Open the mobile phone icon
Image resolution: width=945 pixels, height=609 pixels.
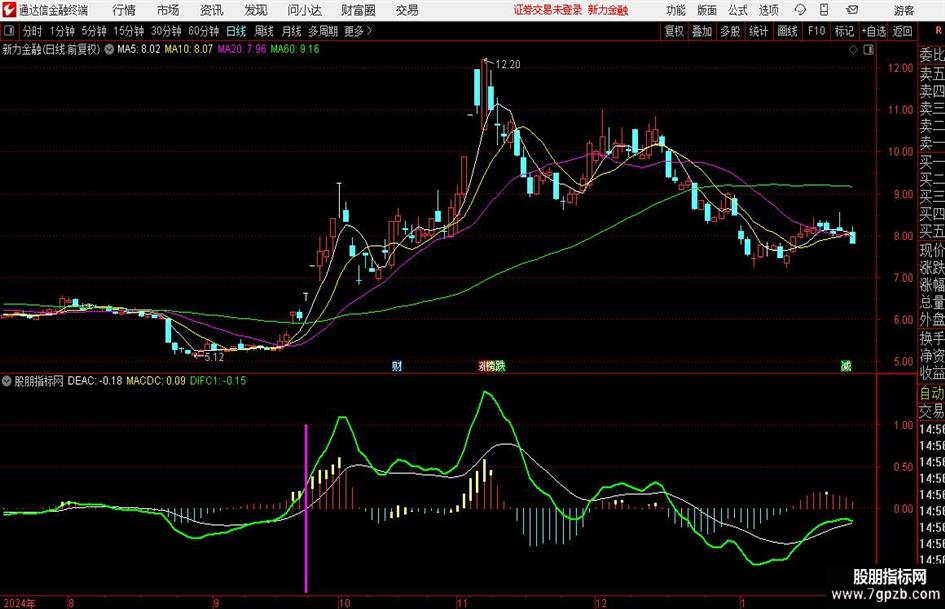click(x=824, y=10)
